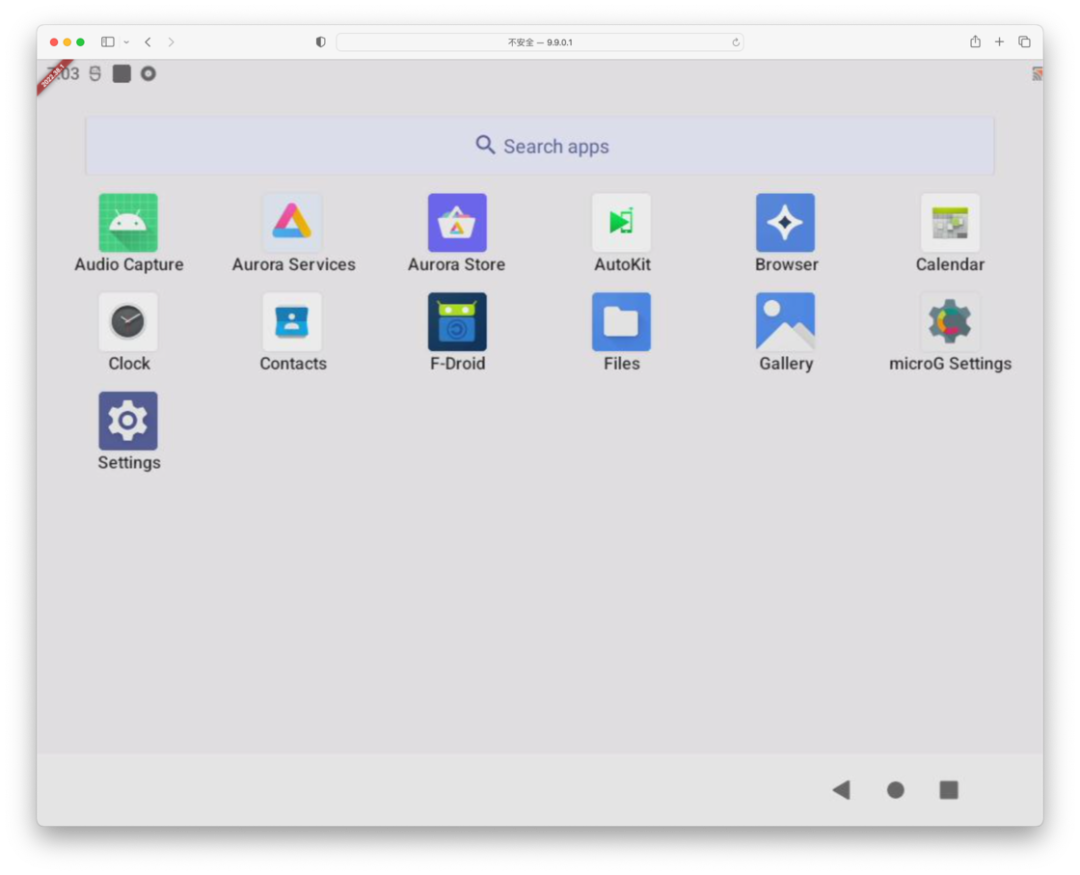The width and height of the screenshot is (1080, 875).
Task: Click the circle status bar icon
Action: (x=148, y=74)
